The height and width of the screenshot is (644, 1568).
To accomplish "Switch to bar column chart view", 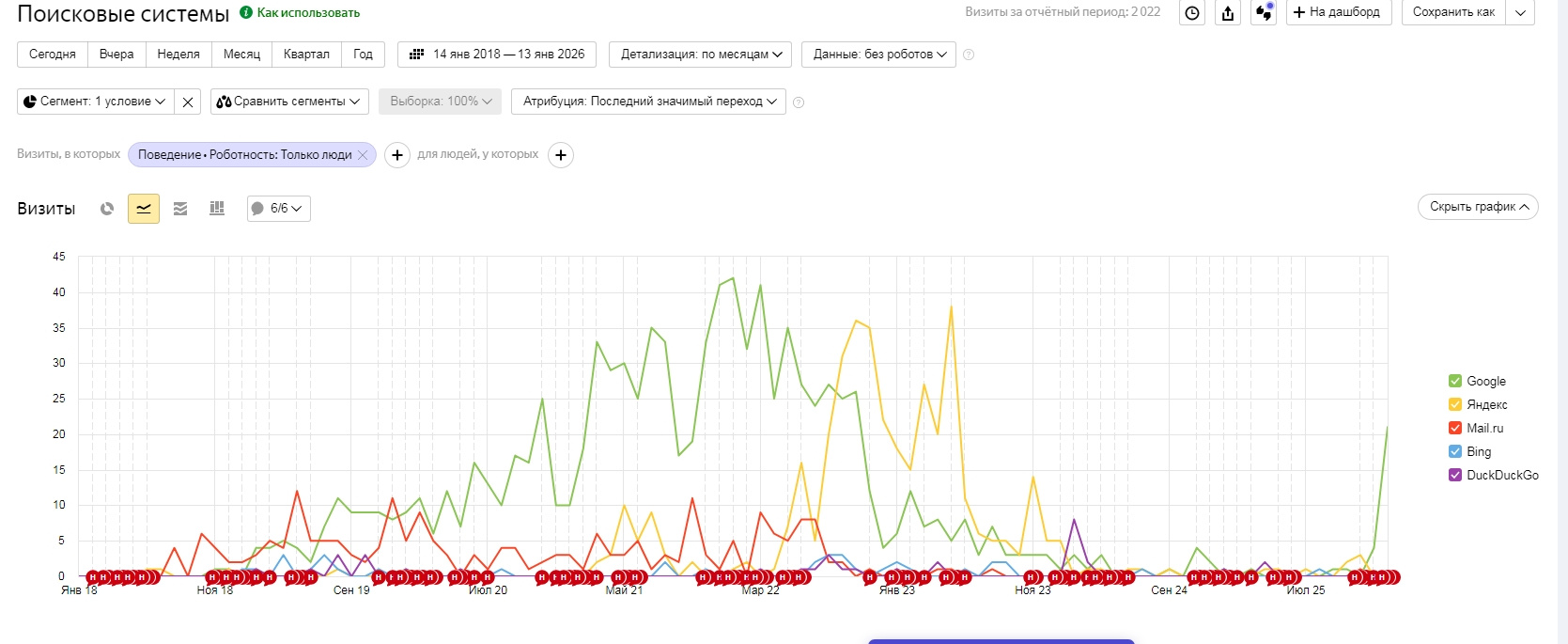I will pyautogui.click(x=217, y=209).
